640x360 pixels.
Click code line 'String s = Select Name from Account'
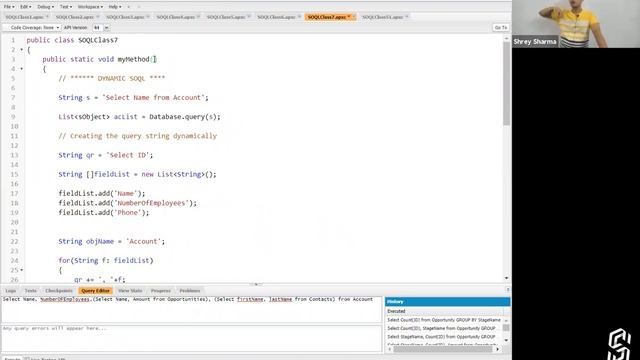pos(133,98)
